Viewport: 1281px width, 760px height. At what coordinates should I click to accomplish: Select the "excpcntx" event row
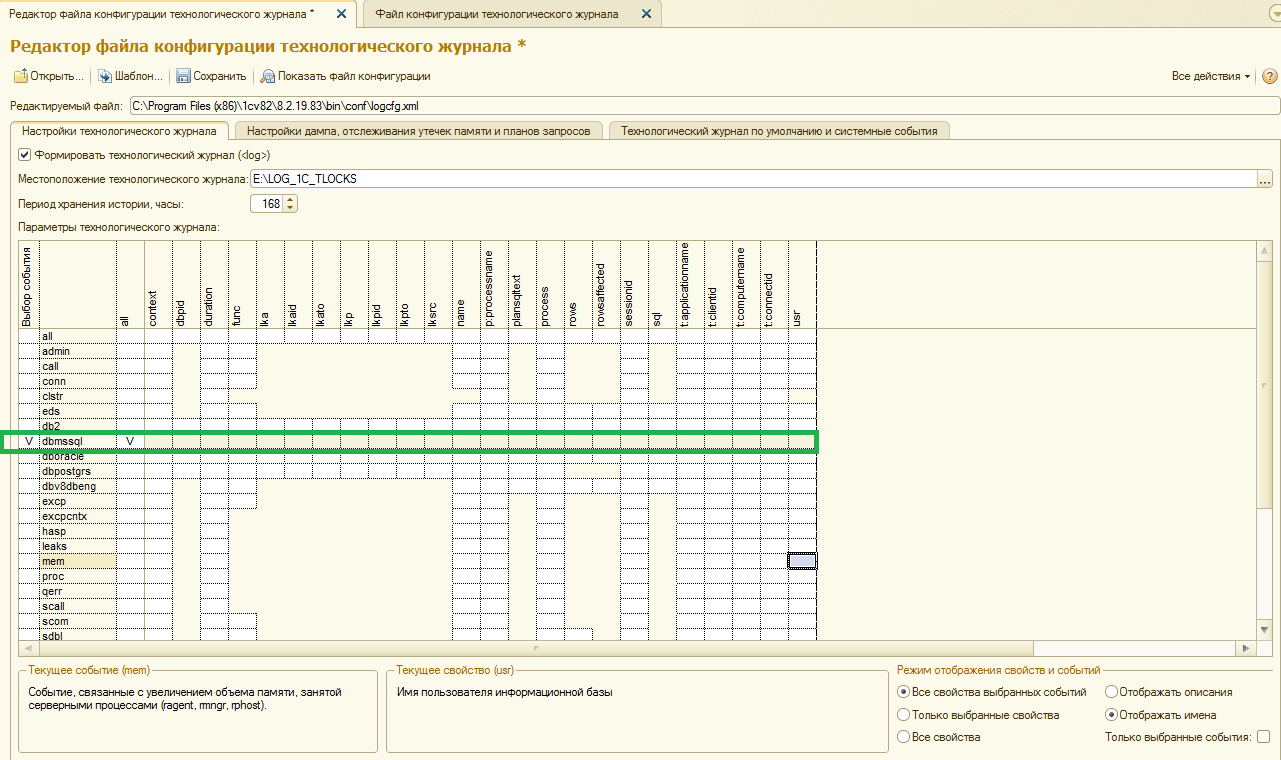(x=78, y=516)
